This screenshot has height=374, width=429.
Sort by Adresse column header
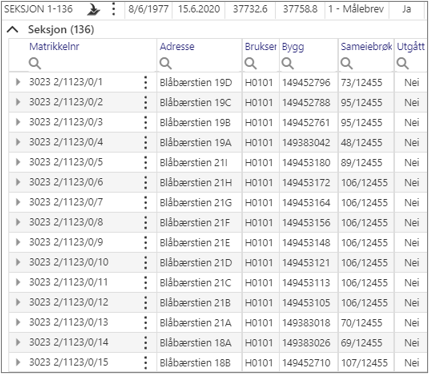(x=177, y=46)
